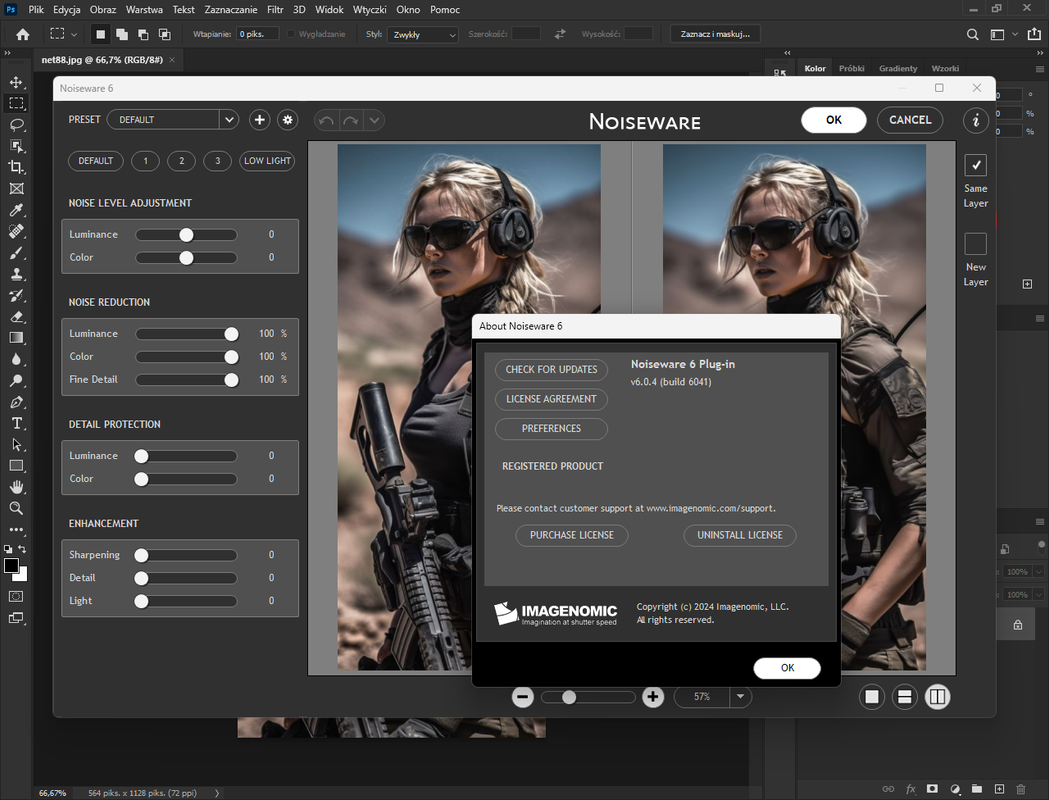
Task: Open Styl Zwykły dropdown
Action: coord(423,34)
